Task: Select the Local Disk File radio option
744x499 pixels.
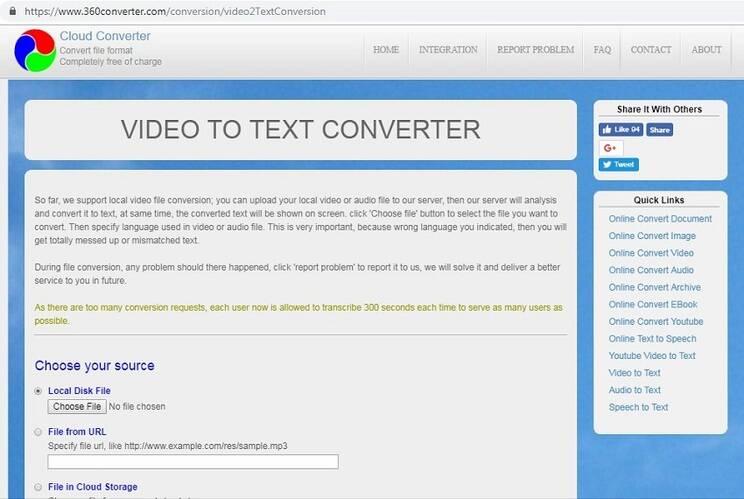Action: pos(39,391)
